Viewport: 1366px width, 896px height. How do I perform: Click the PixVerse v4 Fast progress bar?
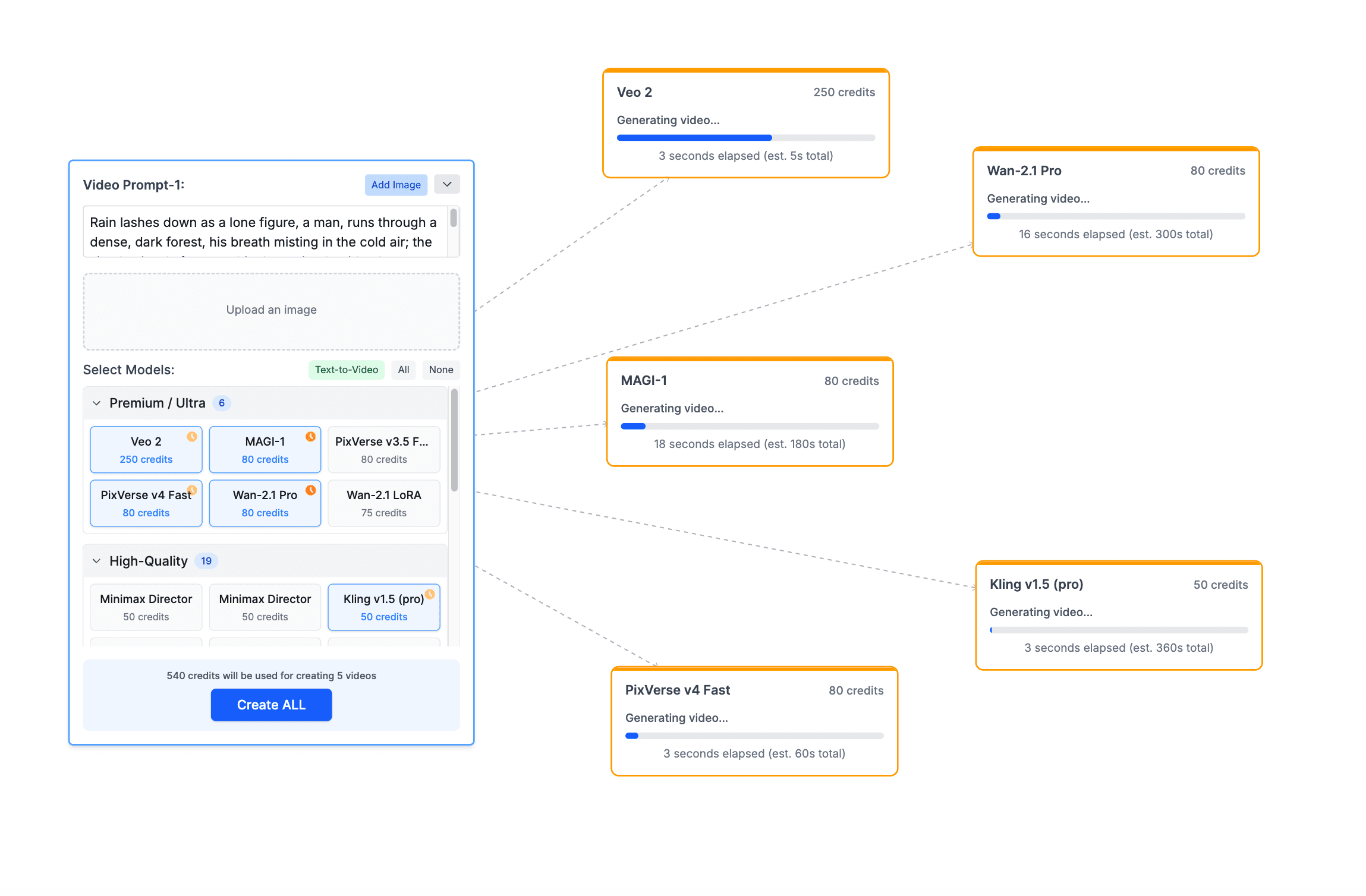tap(755, 736)
